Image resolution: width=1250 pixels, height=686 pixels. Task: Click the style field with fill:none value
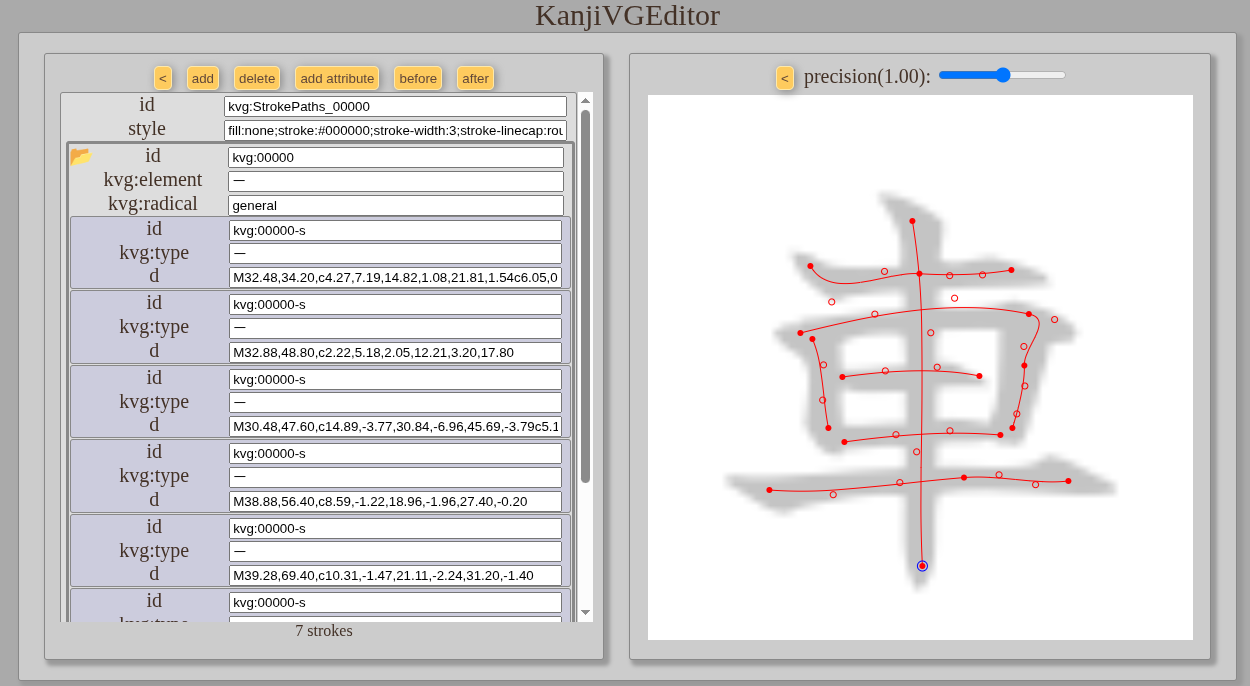click(395, 130)
